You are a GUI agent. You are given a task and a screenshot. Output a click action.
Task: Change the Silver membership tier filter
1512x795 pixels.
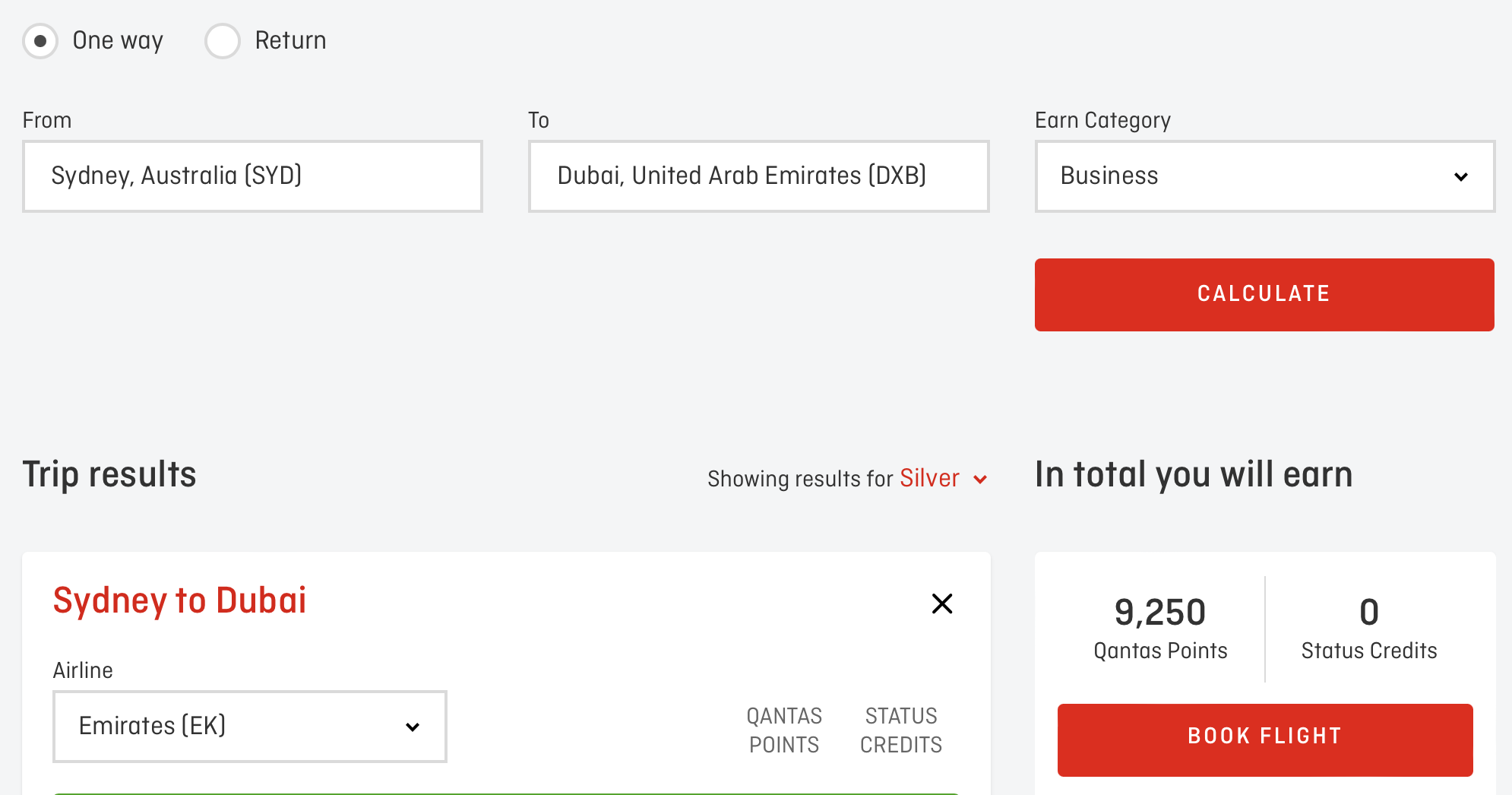pyautogui.click(x=943, y=479)
